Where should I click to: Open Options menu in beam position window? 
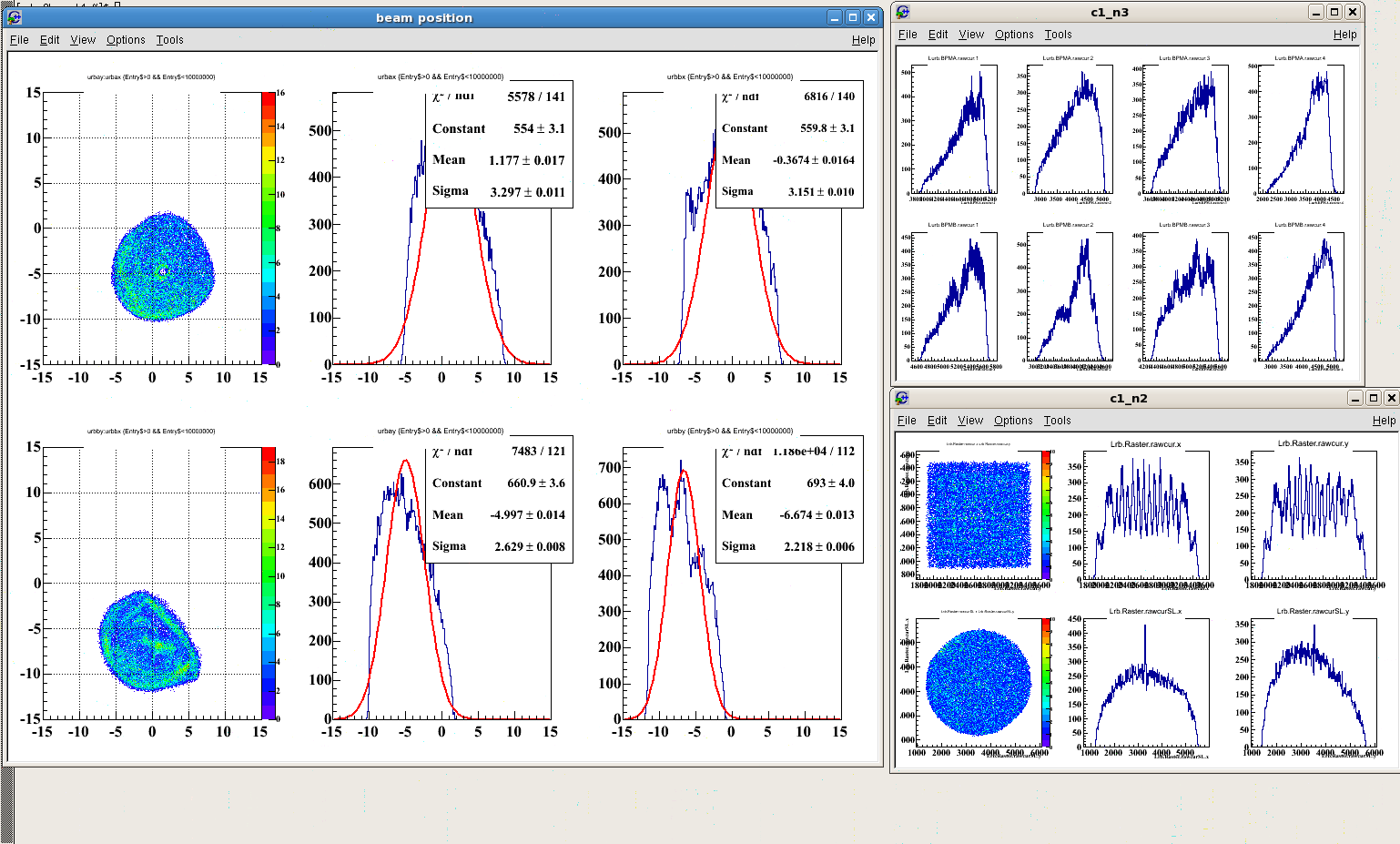coord(126,40)
